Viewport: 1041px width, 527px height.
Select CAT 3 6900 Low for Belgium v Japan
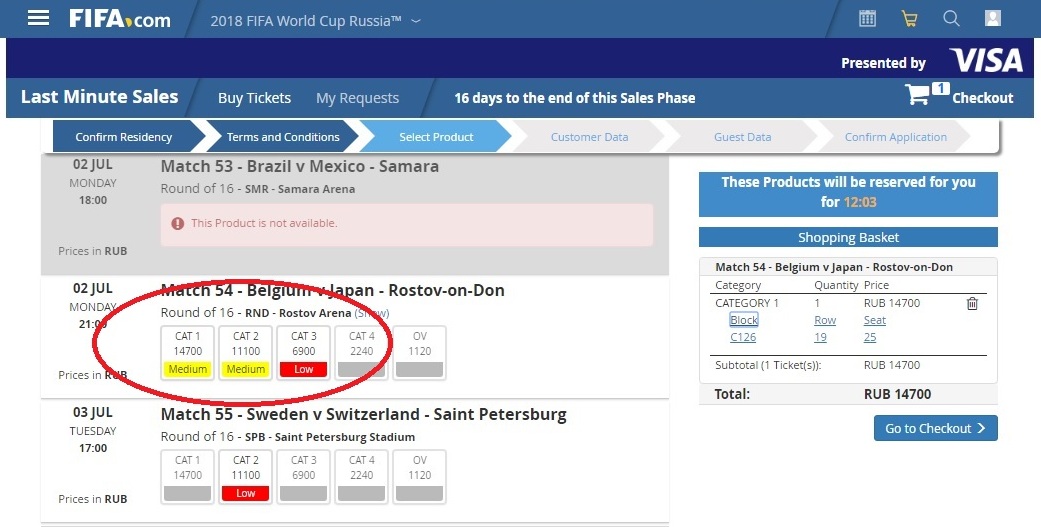(303, 352)
